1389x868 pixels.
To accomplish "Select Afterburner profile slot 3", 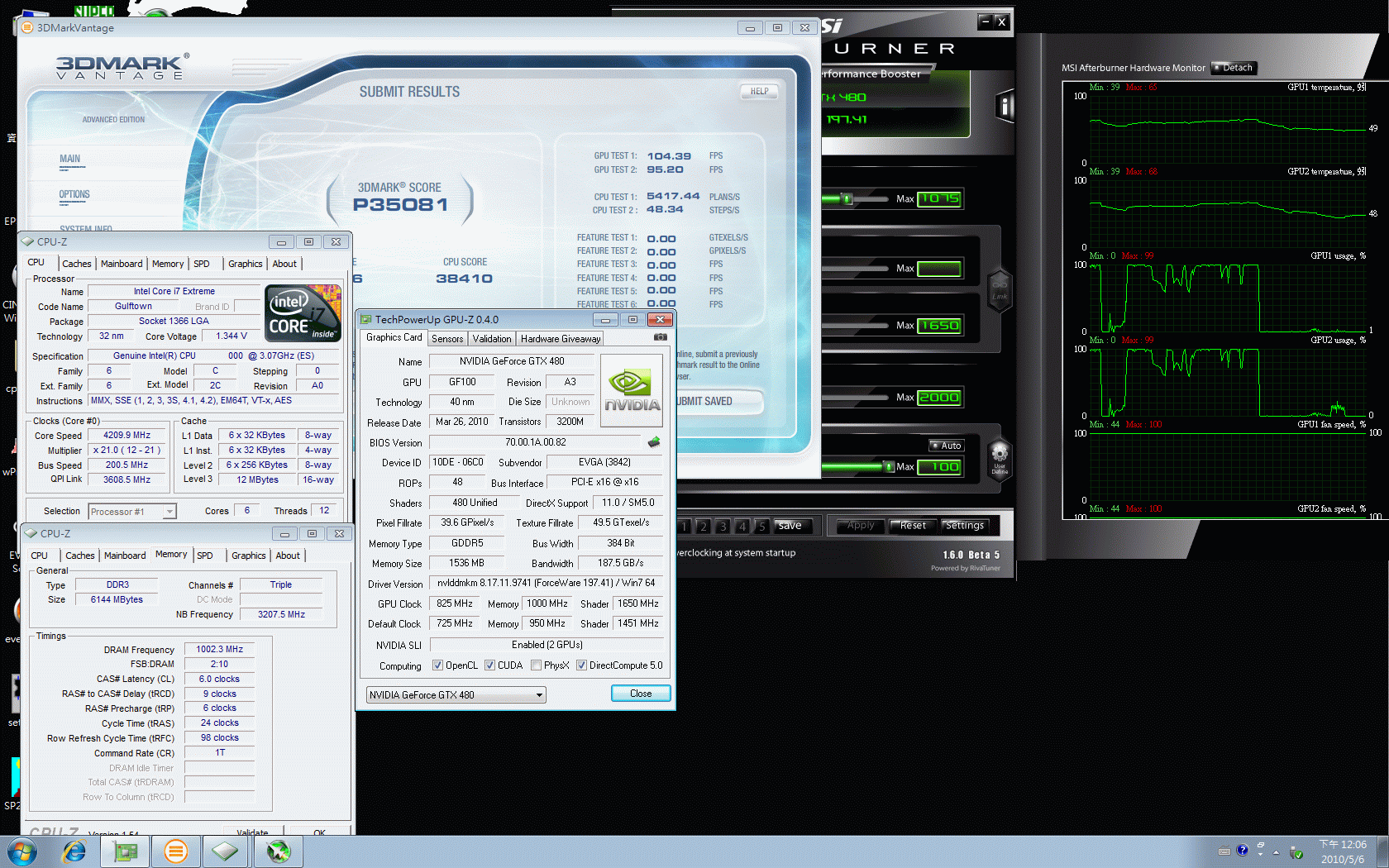I will tap(723, 526).
